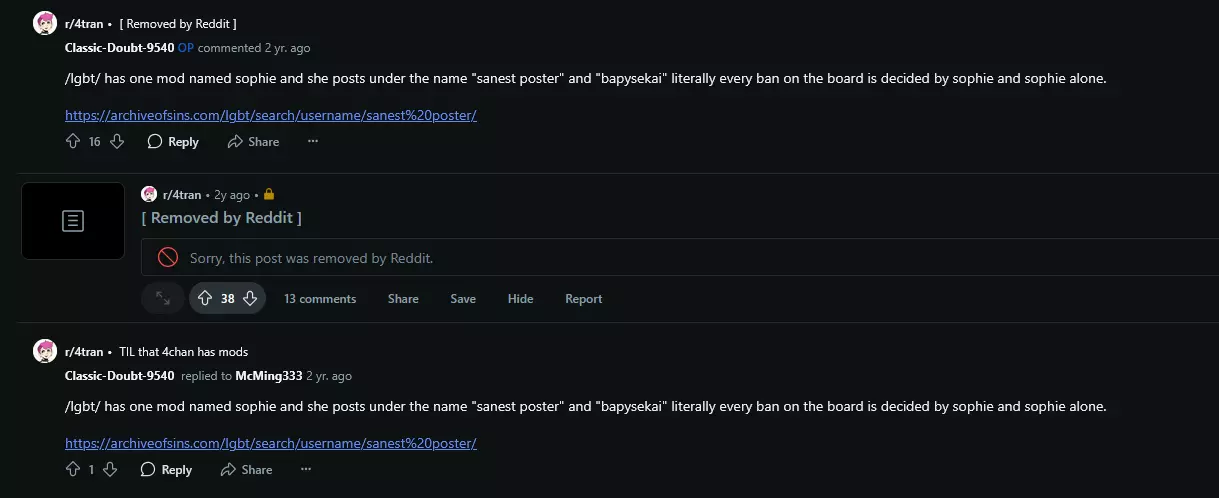Click the OP badge on first comment
1219x498 pixels.
pyautogui.click(x=186, y=47)
